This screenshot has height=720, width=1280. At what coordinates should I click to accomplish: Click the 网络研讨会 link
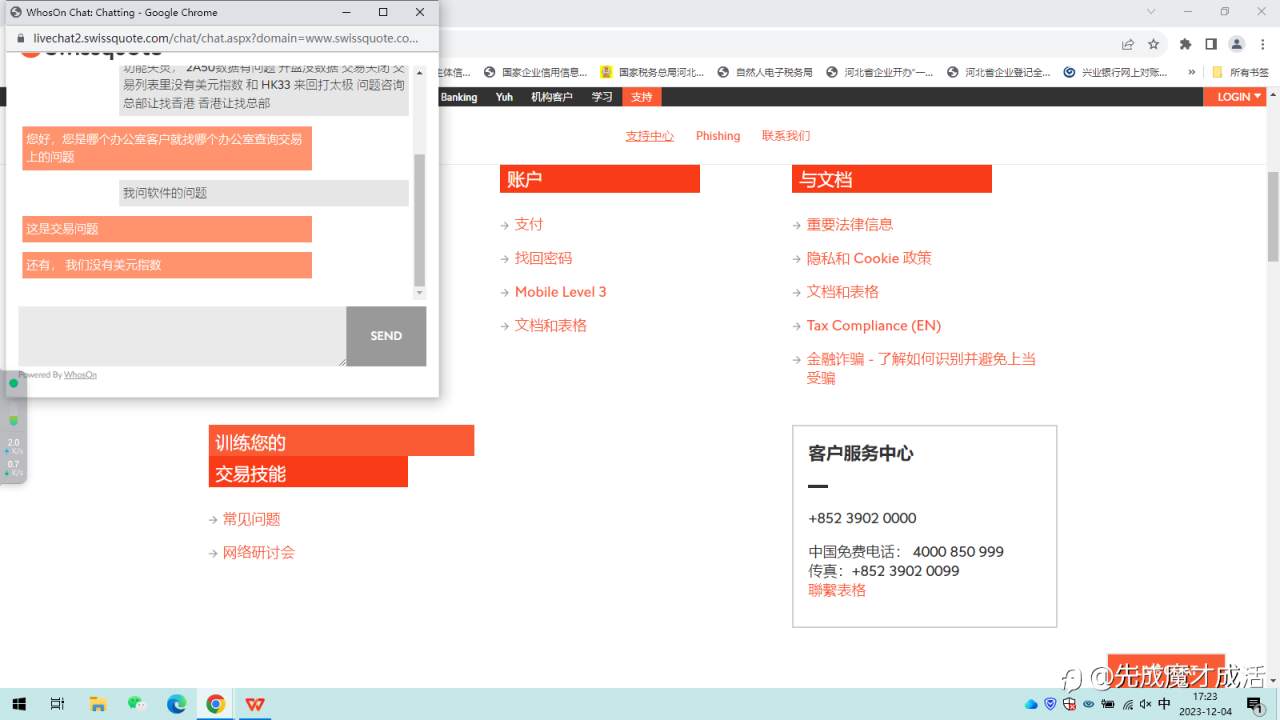coord(258,552)
